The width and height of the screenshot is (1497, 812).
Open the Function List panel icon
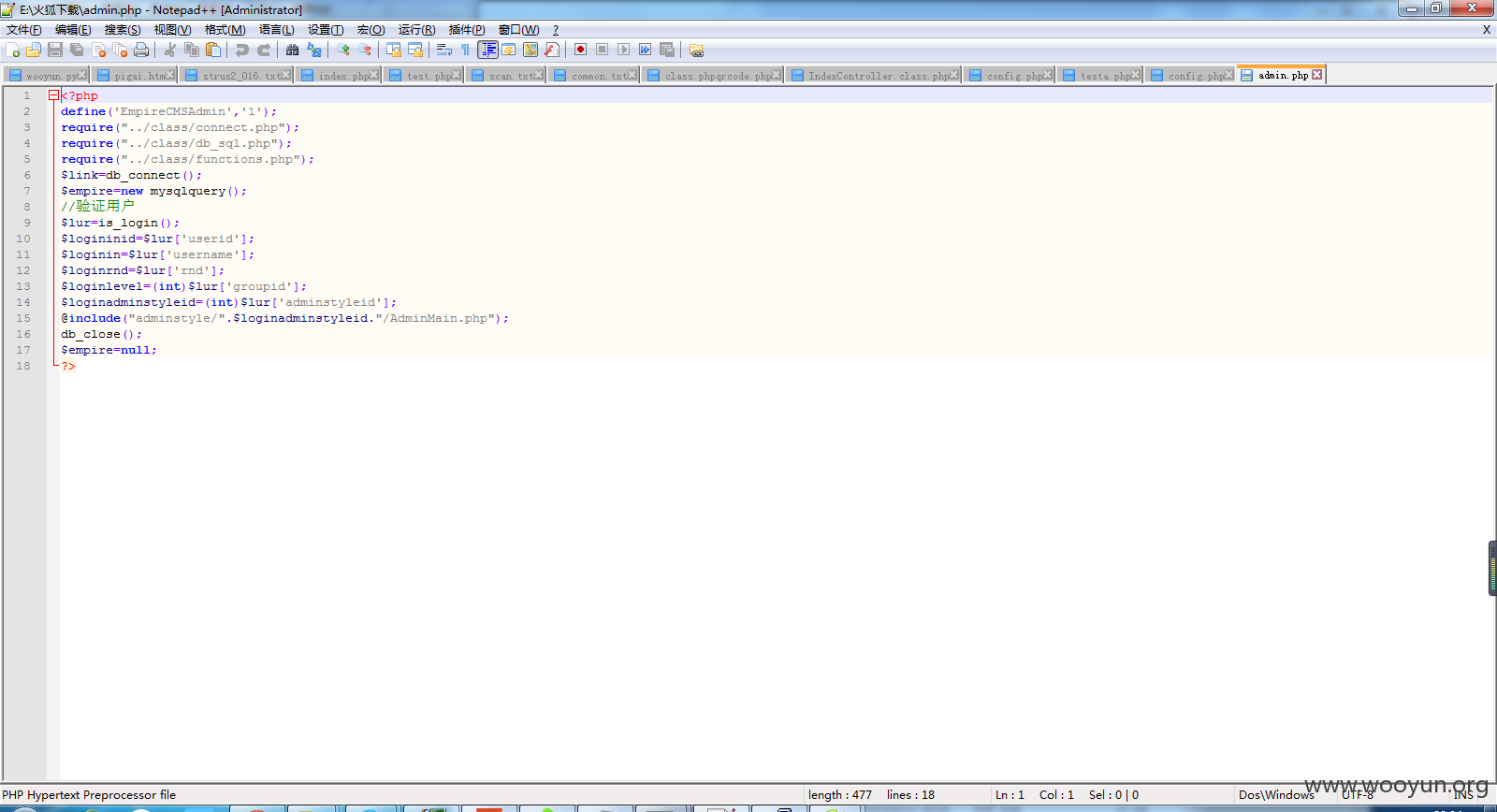coord(552,50)
